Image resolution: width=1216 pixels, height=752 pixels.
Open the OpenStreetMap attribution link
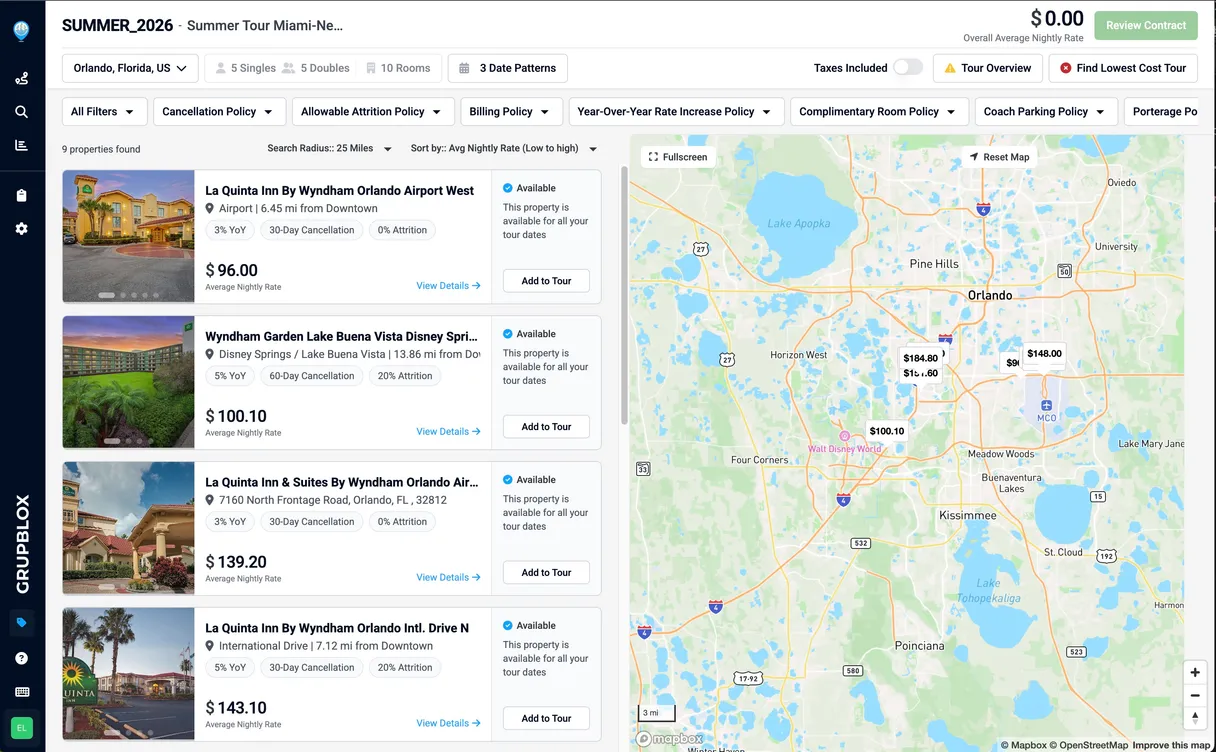1091,745
